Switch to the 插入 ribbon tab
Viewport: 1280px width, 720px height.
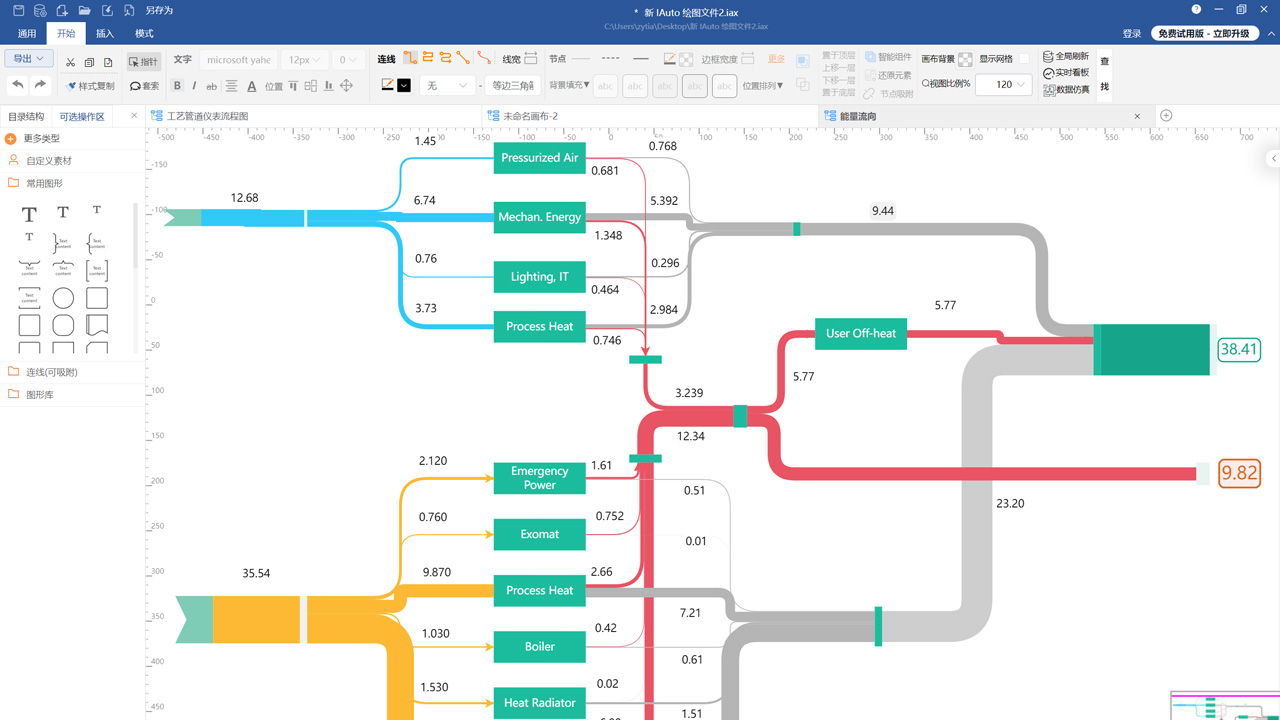(x=105, y=33)
